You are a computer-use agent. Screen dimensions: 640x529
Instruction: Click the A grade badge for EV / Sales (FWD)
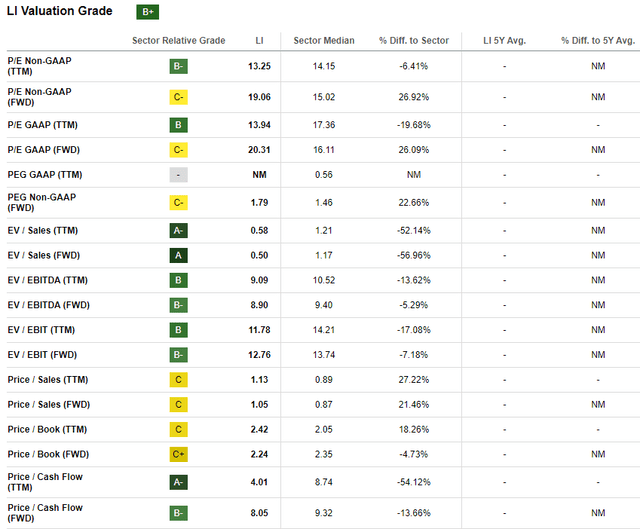178,256
